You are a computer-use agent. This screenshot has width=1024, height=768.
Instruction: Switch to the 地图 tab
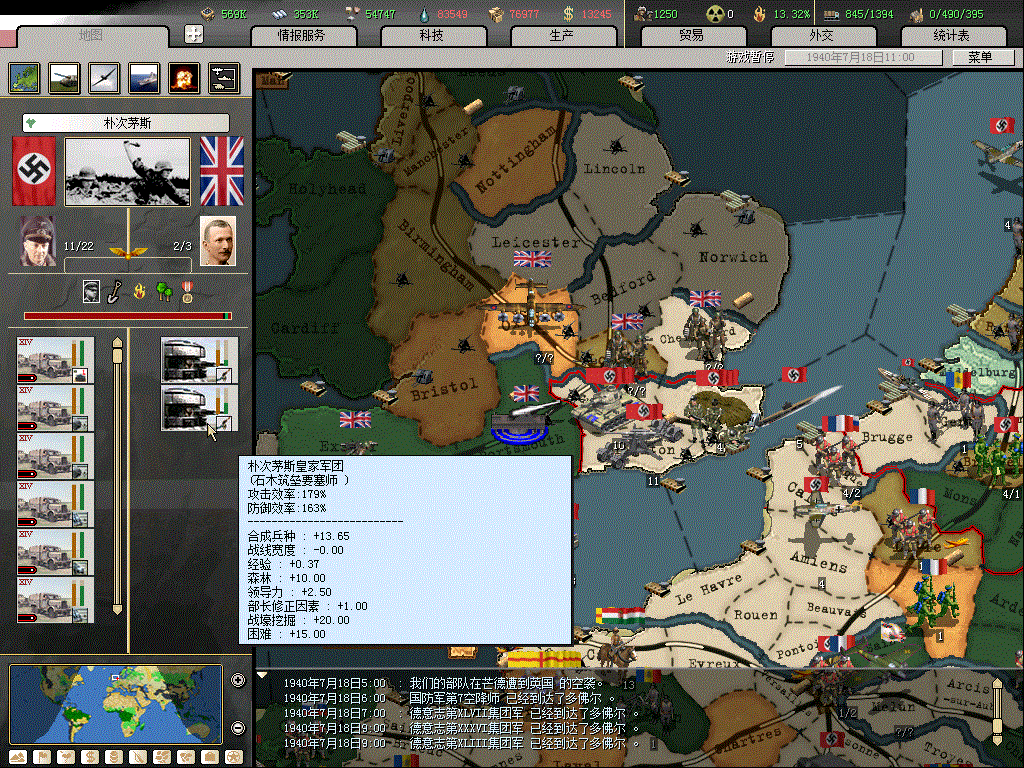91,35
